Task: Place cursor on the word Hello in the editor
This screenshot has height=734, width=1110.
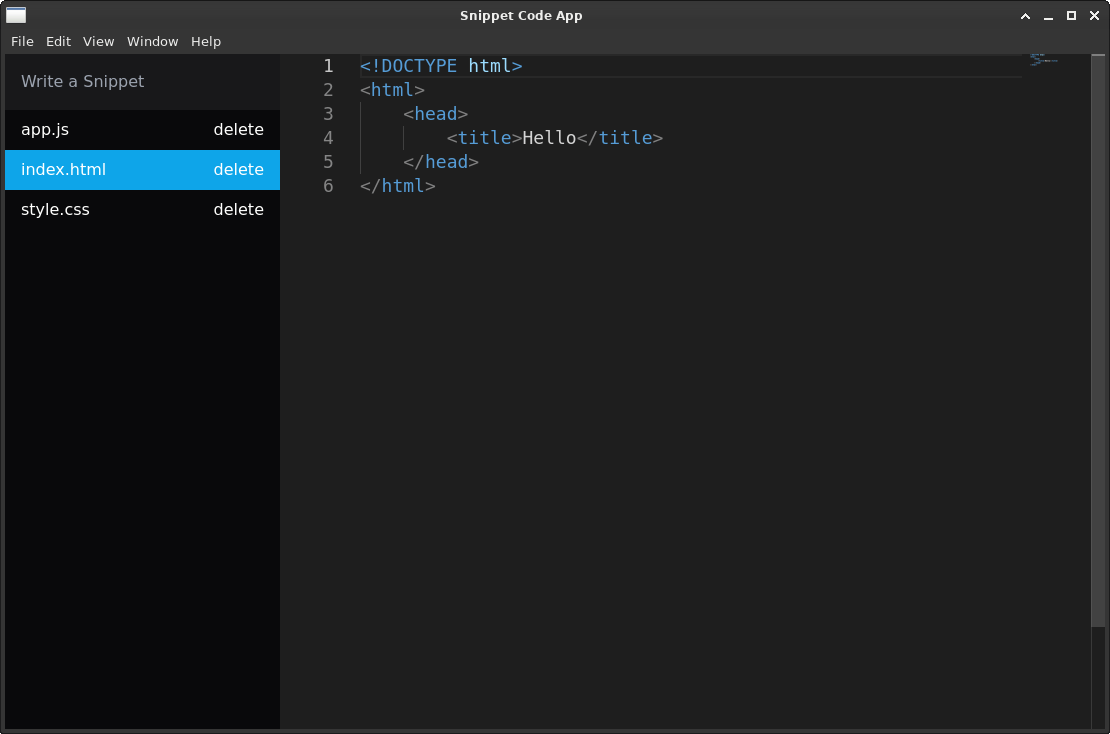Action: 549,138
